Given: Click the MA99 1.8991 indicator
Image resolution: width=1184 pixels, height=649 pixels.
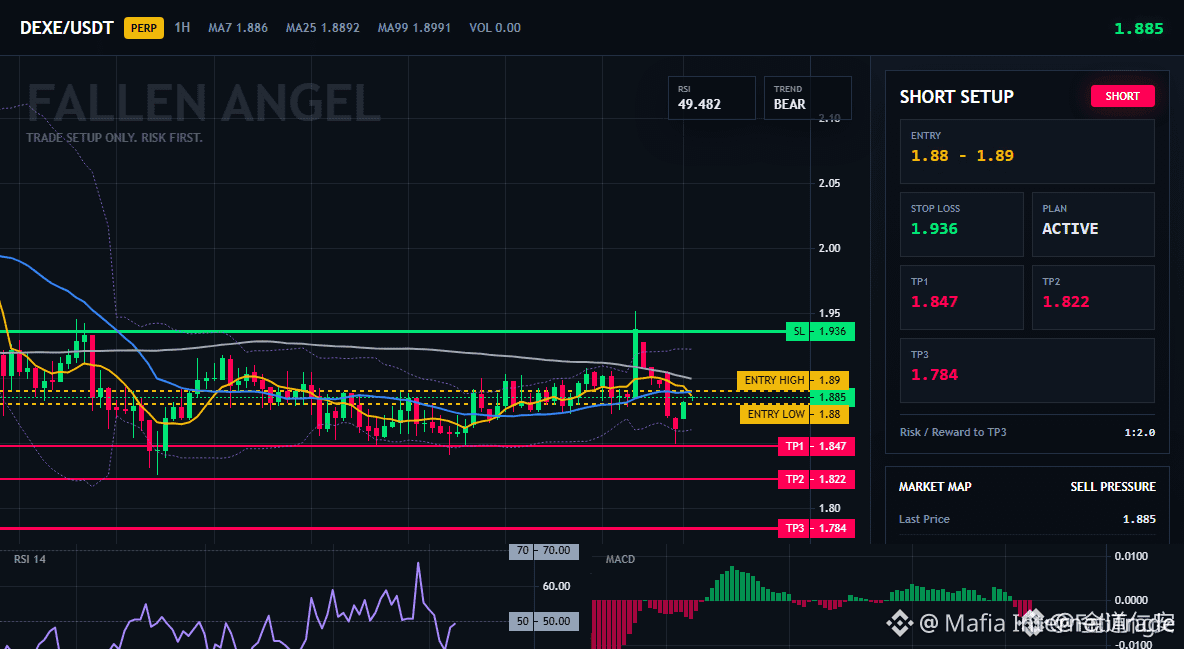Looking at the screenshot, I should 414,27.
